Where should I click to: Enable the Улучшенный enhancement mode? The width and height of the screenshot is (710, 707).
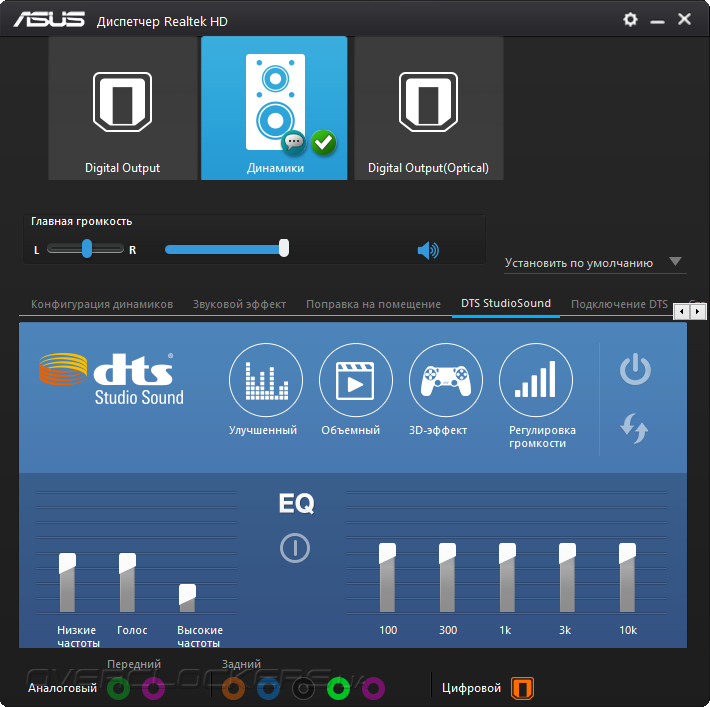click(x=266, y=380)
